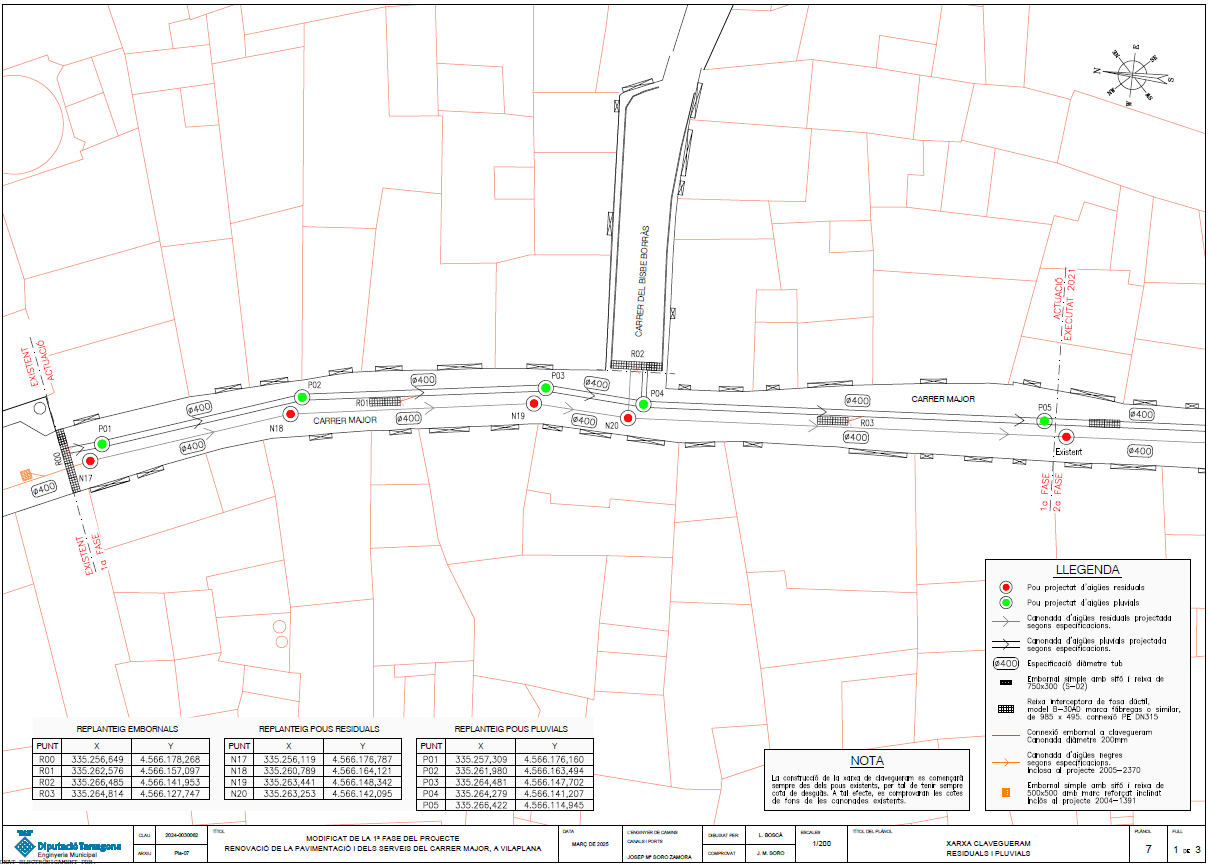Viewport: 1208px width, 864px height.
Task: Click the Y value '4.566.127,747' for R03
Action: coord(170,793)
